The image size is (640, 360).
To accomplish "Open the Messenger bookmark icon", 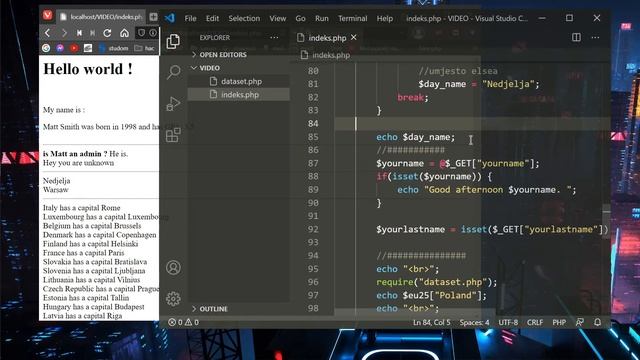I will (60, 48).
